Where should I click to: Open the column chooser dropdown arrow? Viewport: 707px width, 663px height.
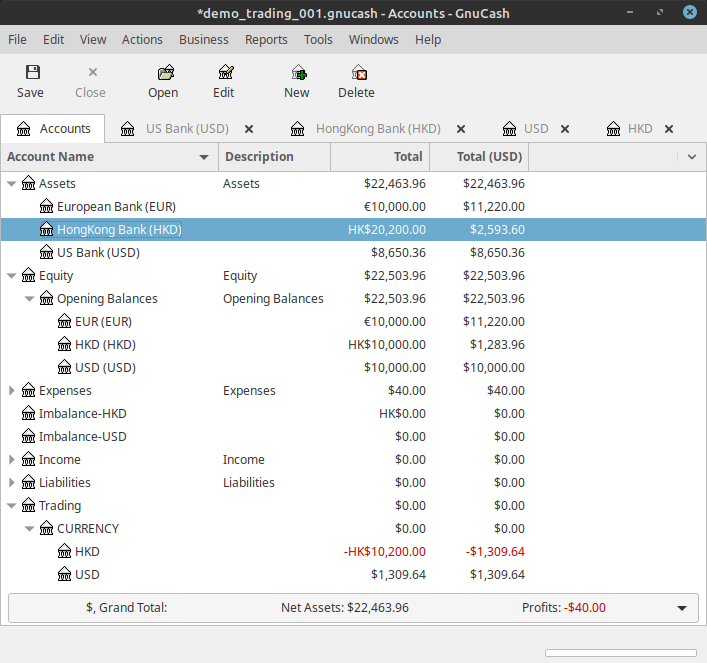(691, 157)
